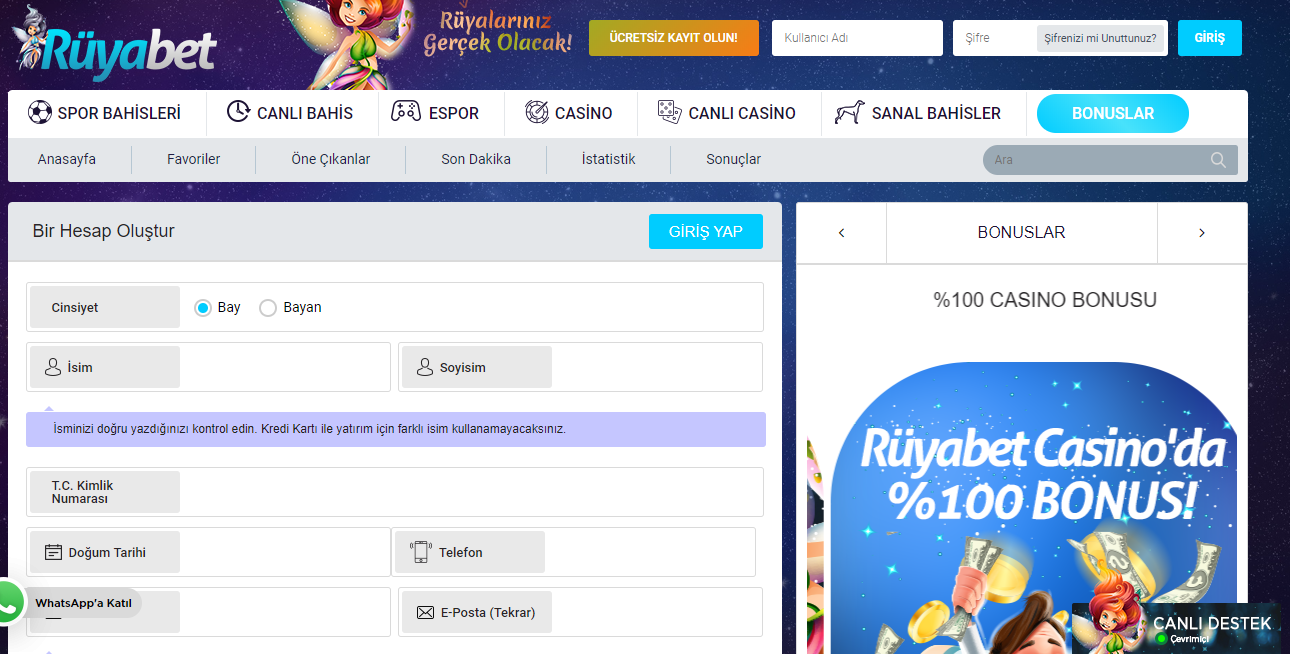Click the %100 Casino Bonusu title

point(1045,300)
